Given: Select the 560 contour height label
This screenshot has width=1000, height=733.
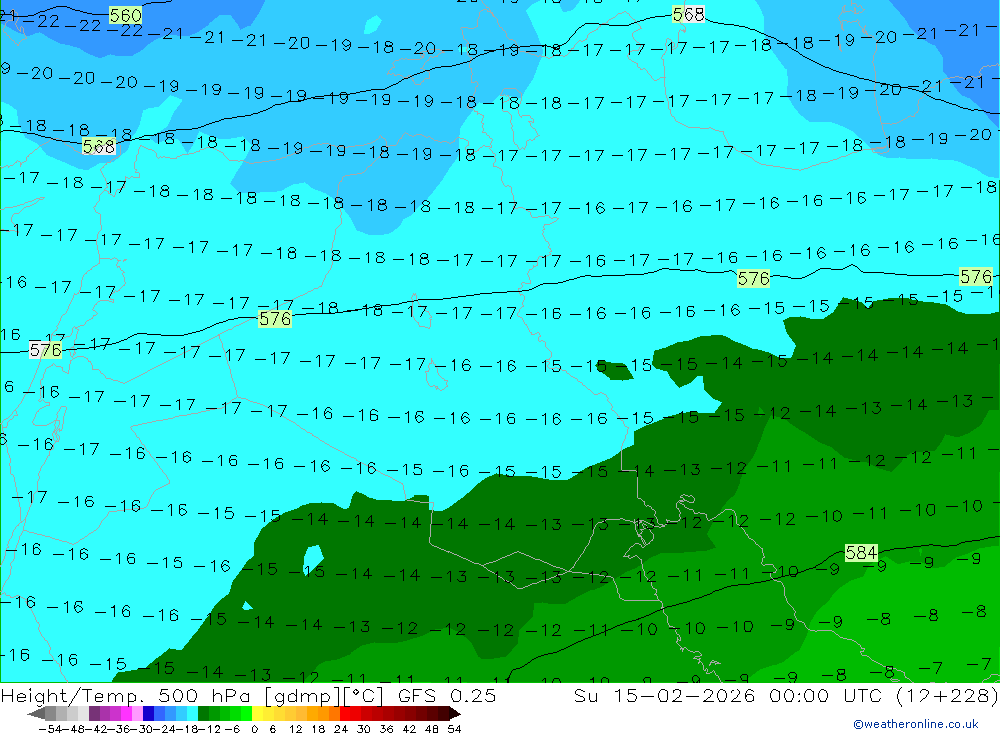Looking at the screenshot, I should (x=125, y=15).
